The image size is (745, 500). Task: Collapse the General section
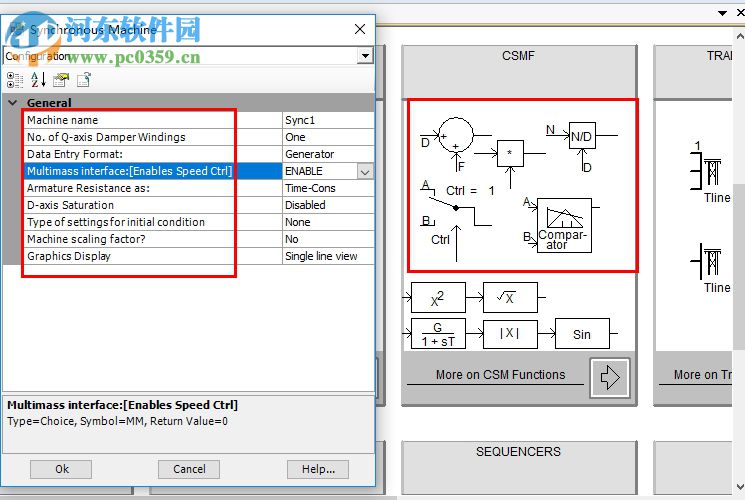pyautogui.click(x=13, y=102)
